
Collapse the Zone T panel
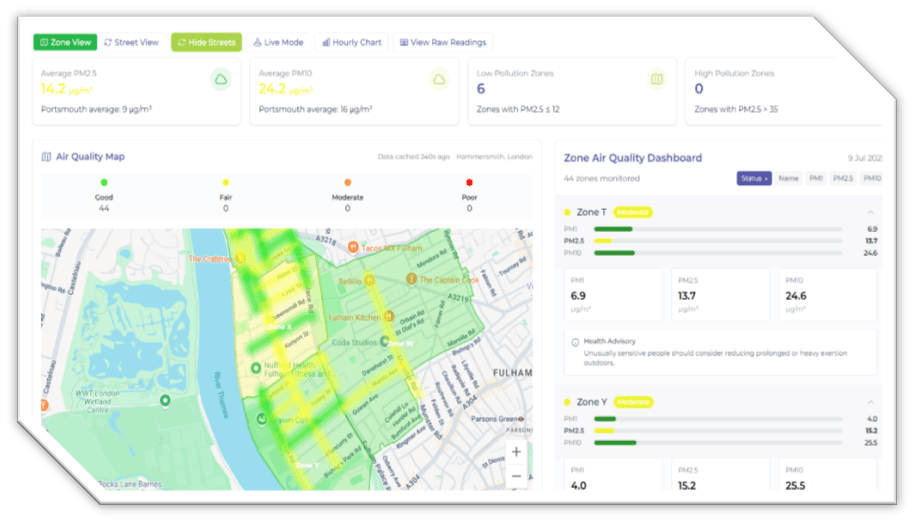(x=870, y=212)
